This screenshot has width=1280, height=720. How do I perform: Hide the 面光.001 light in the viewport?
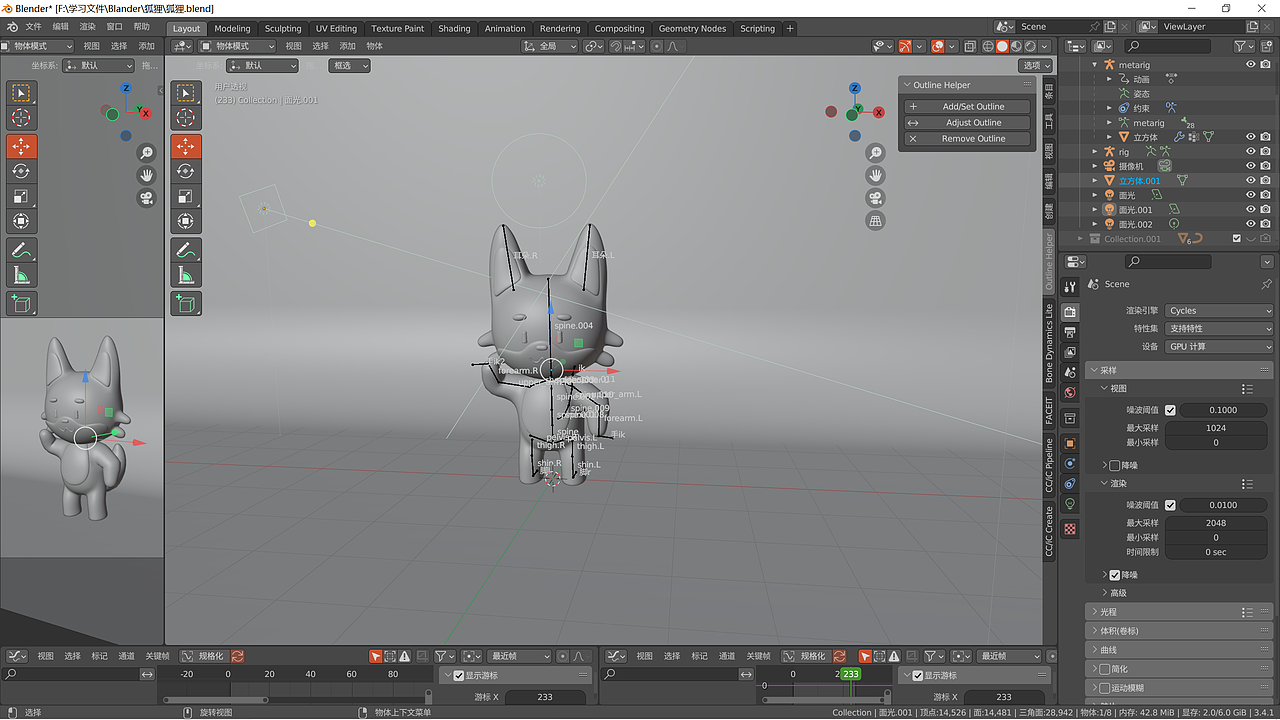pyautogui.click(x=1248, y=209)
